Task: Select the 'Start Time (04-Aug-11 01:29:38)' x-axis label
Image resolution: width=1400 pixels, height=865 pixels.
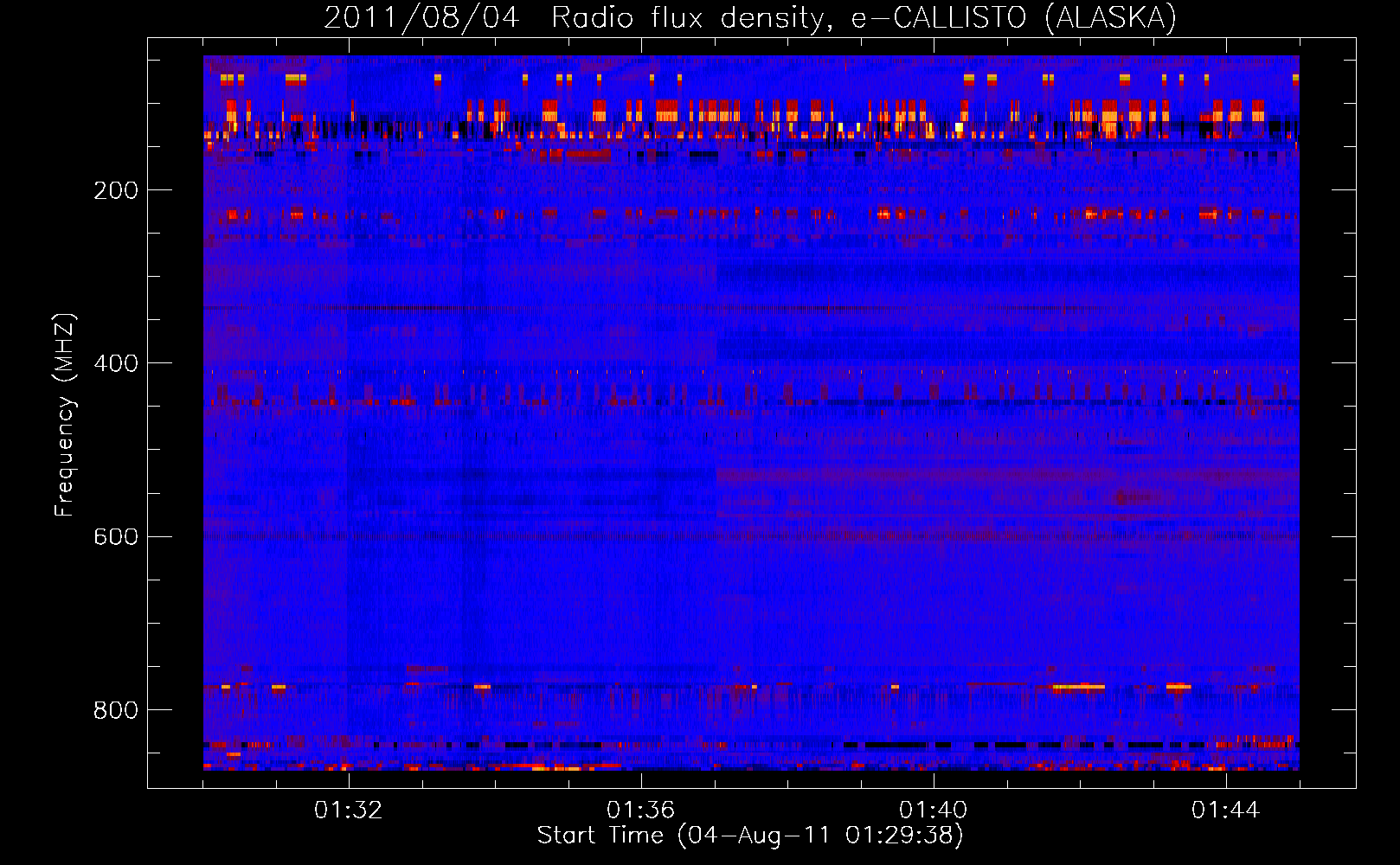Action: pyautogui.click(x=750, y=836)
